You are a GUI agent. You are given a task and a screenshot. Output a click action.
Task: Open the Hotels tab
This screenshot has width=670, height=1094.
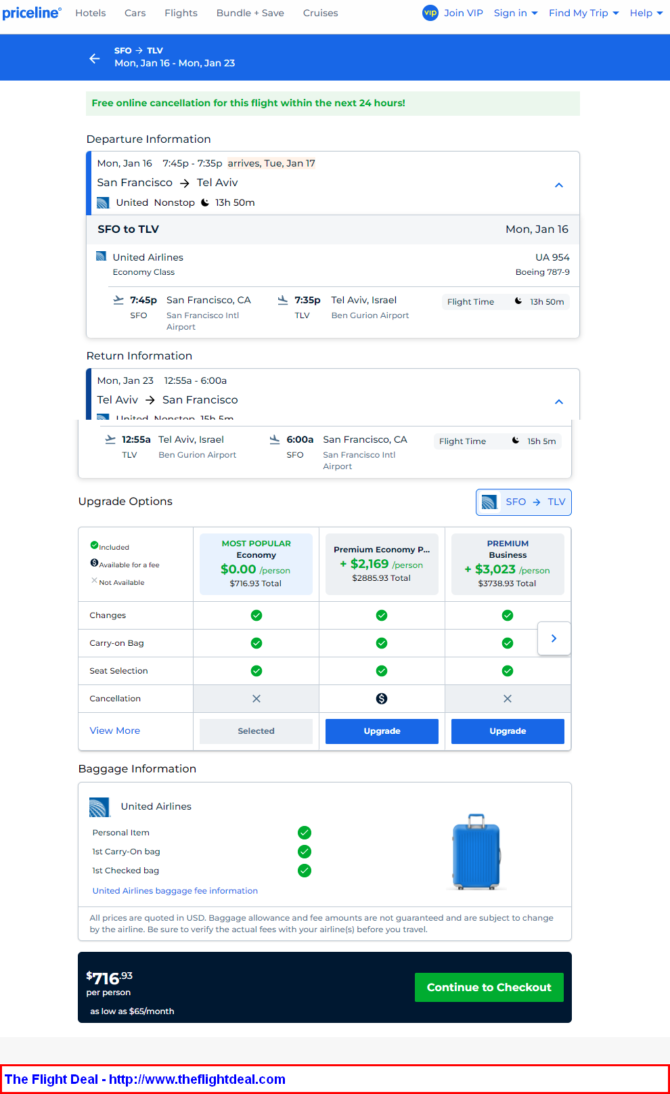pyautogui.click(x=91, y=13)
